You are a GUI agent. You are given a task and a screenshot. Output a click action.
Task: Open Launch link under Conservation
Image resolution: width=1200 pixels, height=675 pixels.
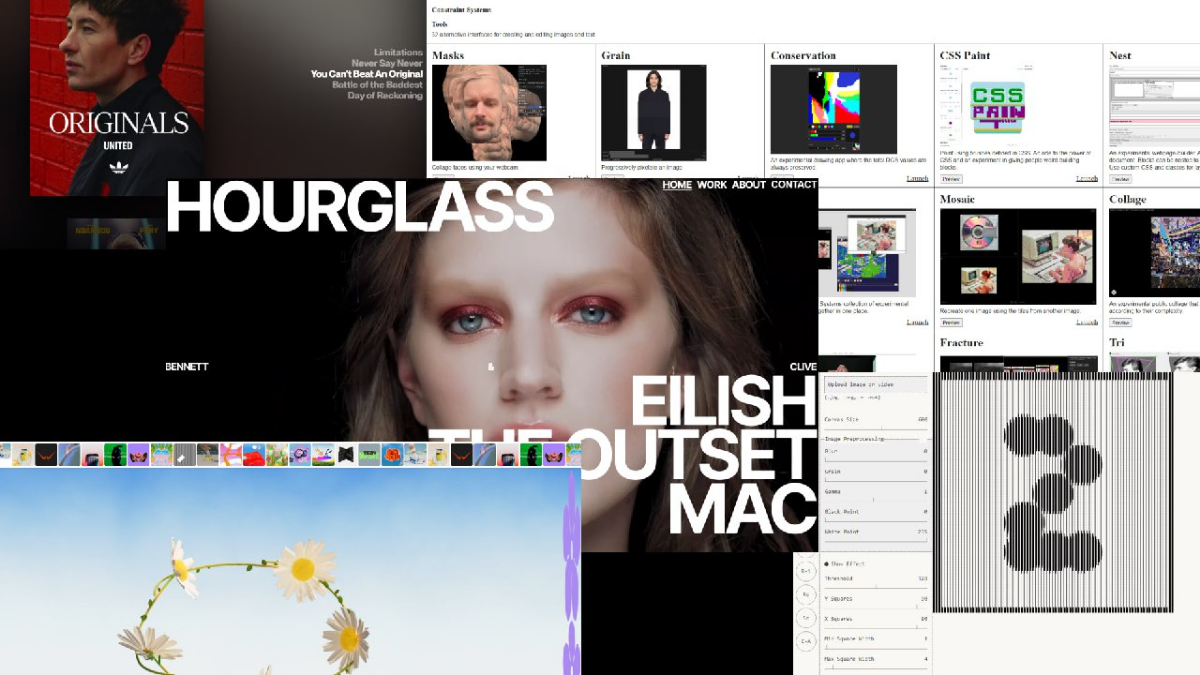coord(917,178)
